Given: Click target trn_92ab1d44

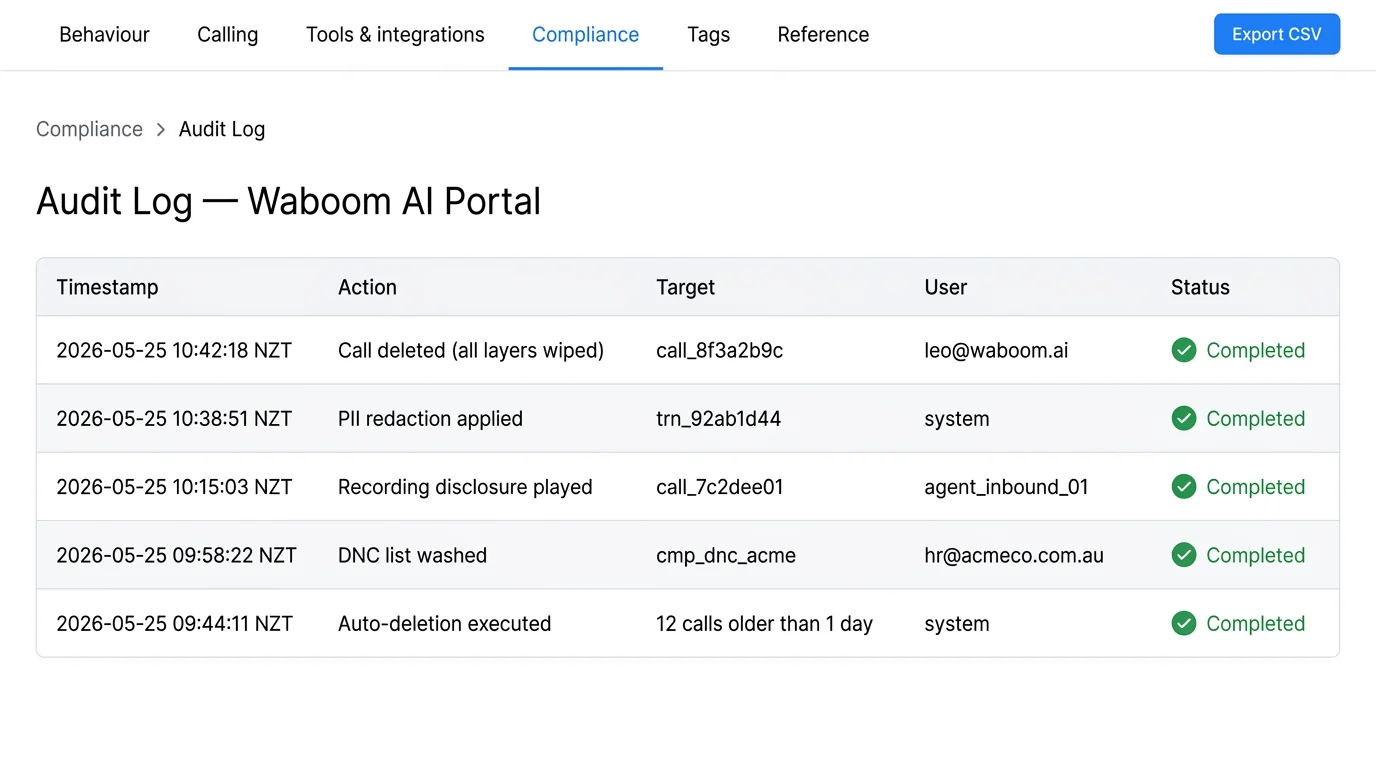Looking at the screenshot, I should pos(718,419).
